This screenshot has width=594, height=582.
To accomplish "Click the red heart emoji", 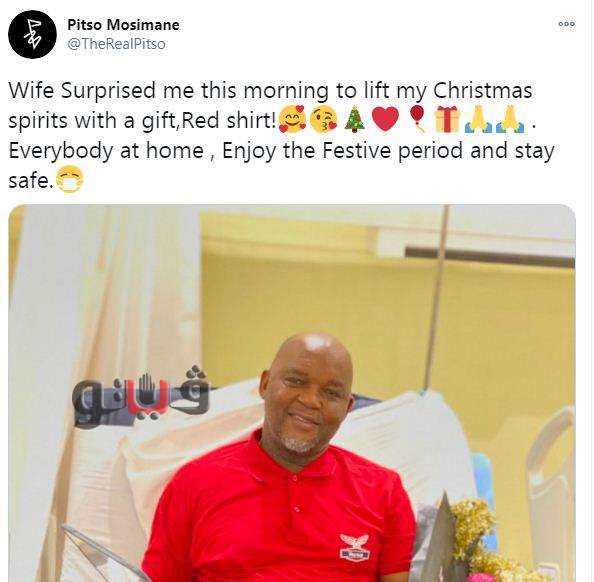I will [x=386, y=119].
